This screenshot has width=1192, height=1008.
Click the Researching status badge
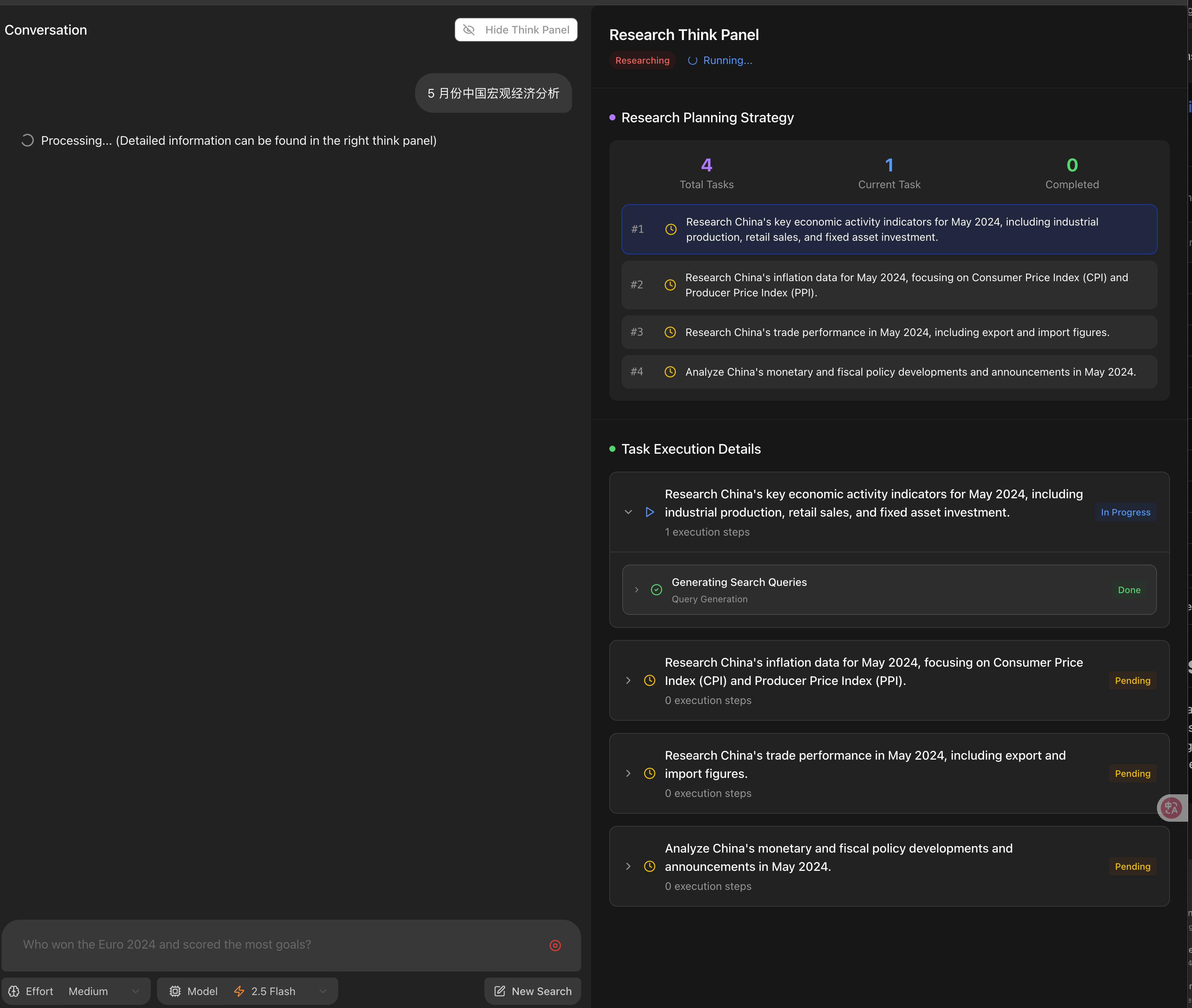tap(642, 61)
